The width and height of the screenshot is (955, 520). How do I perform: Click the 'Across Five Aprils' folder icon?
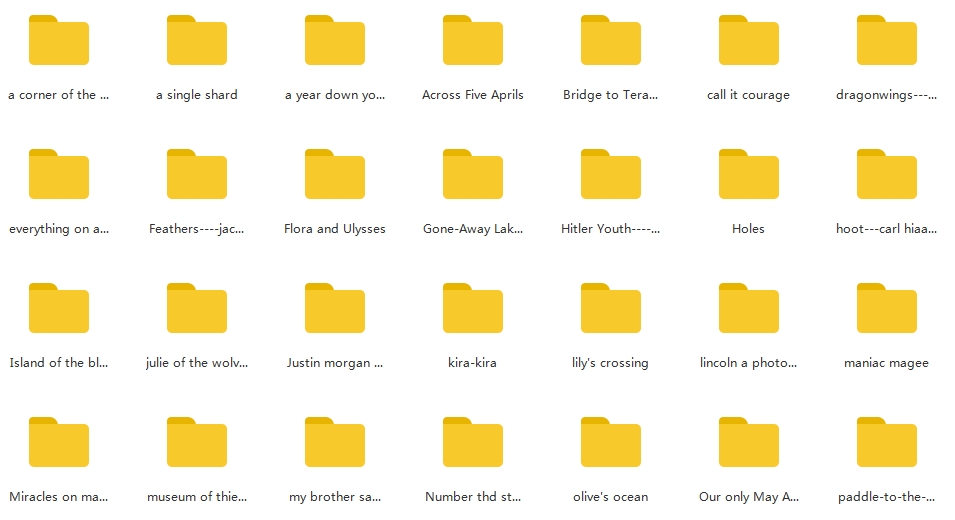click(x=473, y=40)
